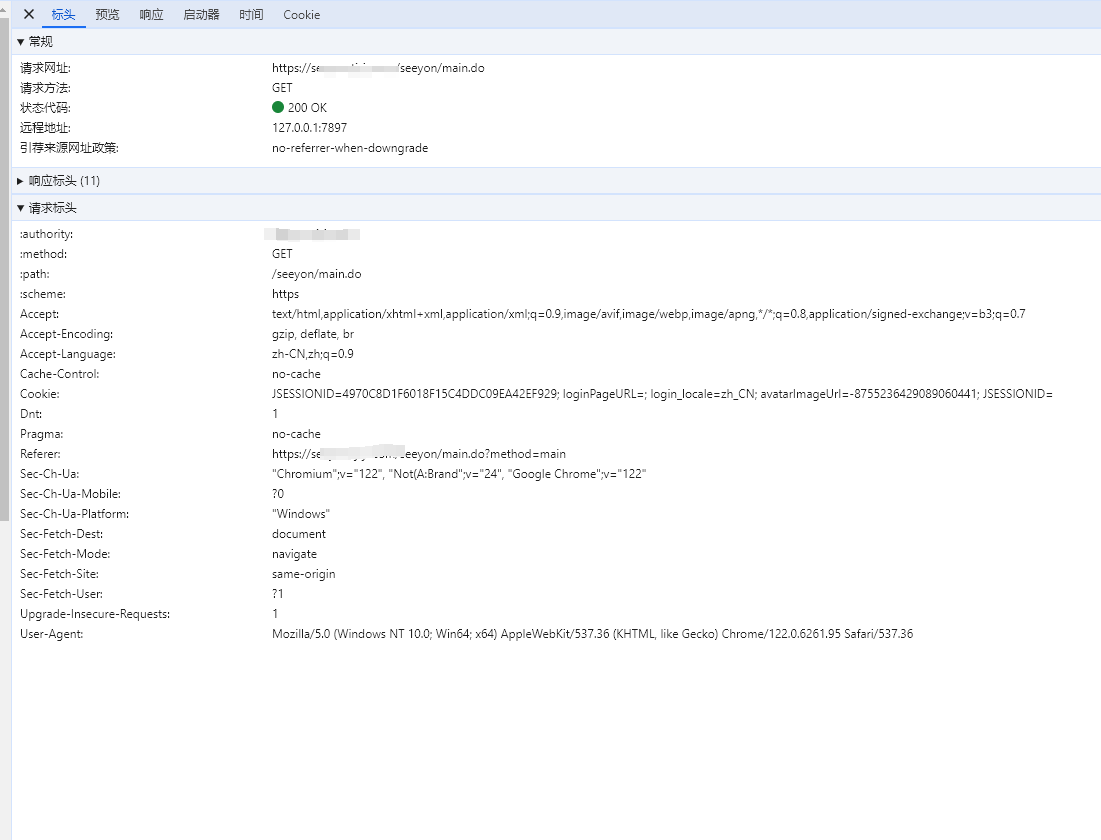This screenshot has height=840, width=1101.
Task: Open the 时间 tab
Action: coord(251,15)
